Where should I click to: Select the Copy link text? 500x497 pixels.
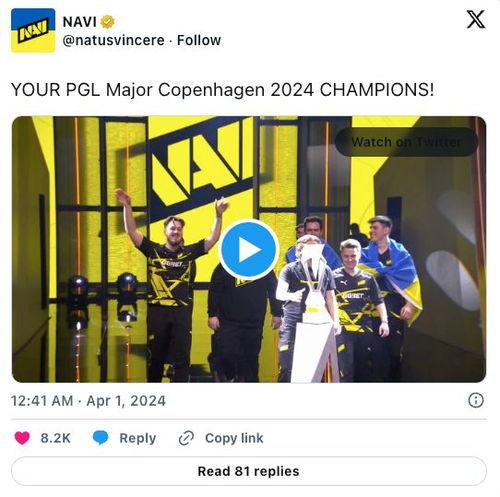(234, 438)
